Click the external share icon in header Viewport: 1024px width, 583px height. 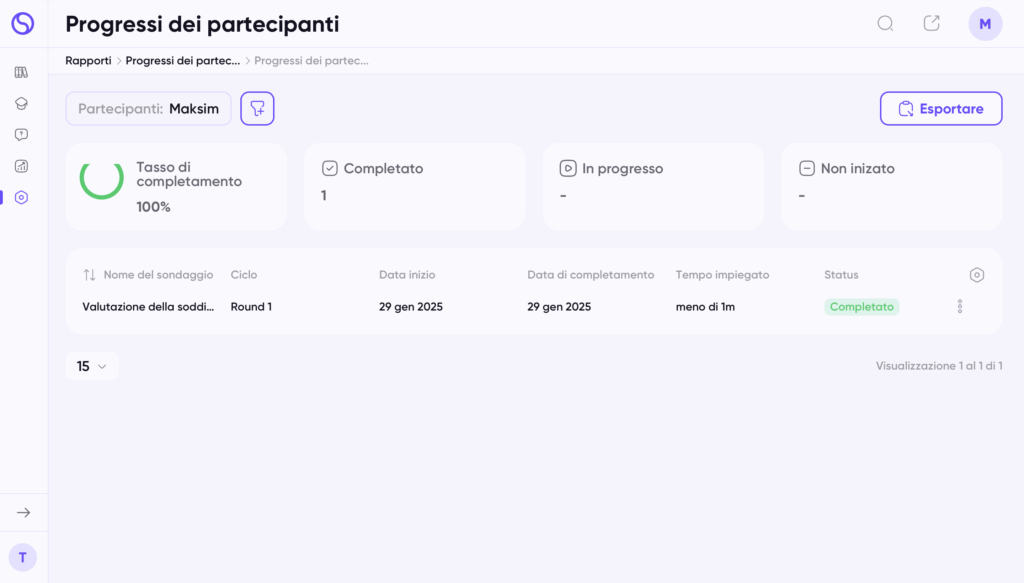click(932, 24)
